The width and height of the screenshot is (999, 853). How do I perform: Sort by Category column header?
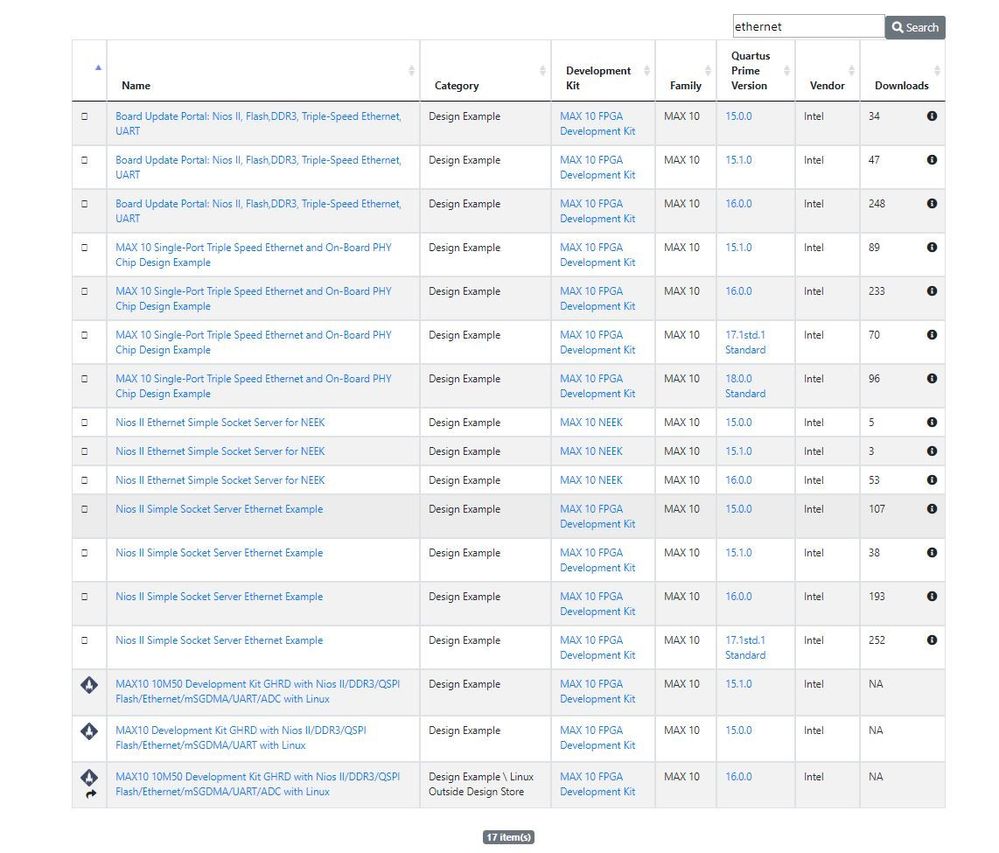tap(456, 86)
